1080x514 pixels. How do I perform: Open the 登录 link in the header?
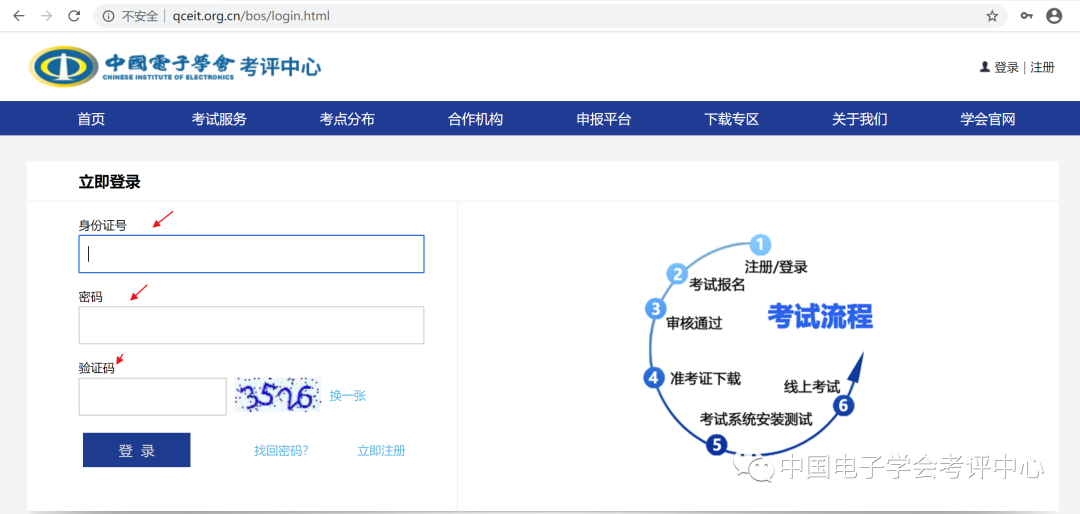(x=1006, y=68)
